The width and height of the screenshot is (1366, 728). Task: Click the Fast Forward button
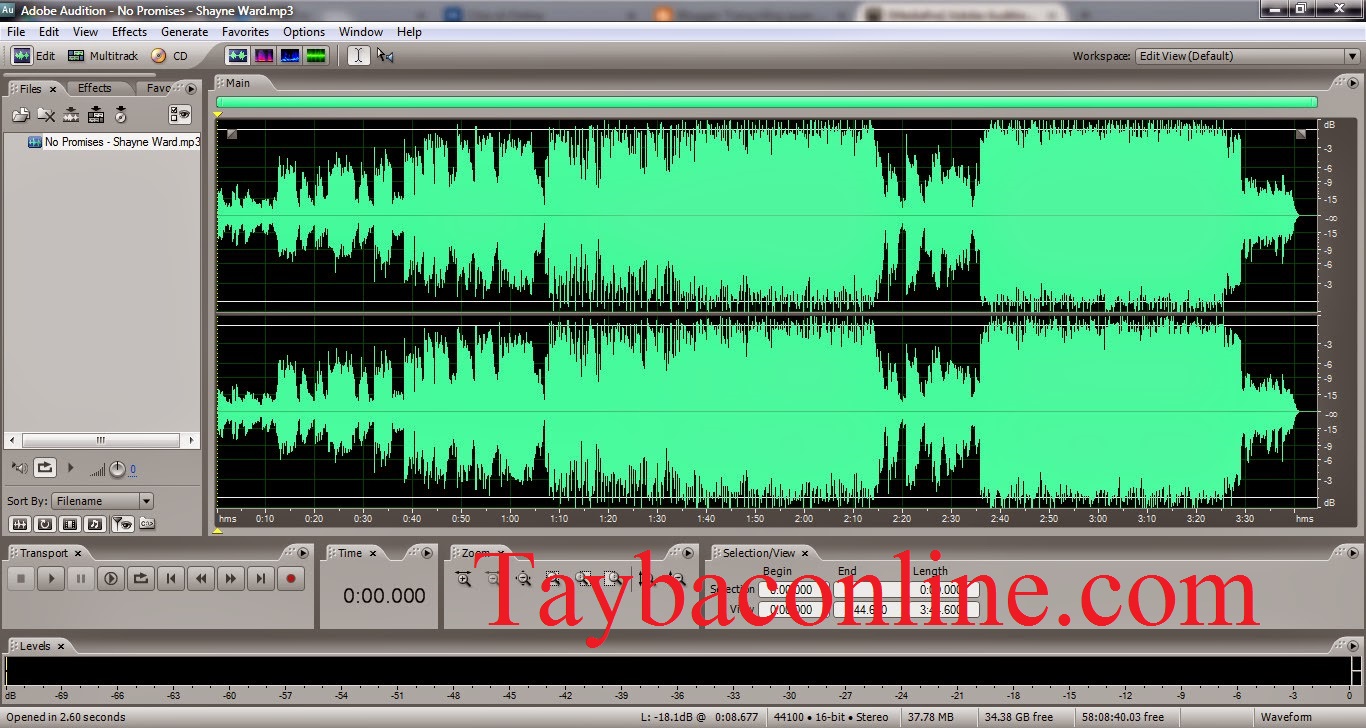231,578
